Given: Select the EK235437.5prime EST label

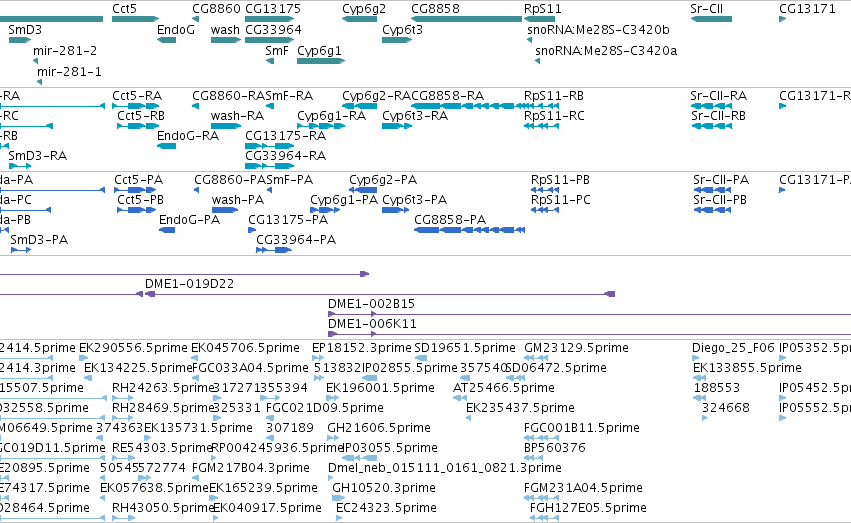Looking at the screenshot, I should point(520,409).
